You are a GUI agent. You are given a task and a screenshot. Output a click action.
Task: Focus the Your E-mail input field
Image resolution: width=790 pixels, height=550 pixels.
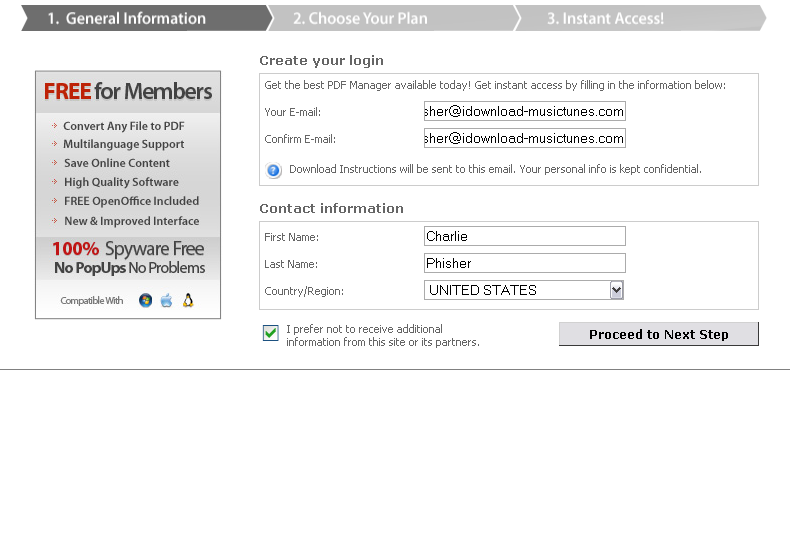524,111
